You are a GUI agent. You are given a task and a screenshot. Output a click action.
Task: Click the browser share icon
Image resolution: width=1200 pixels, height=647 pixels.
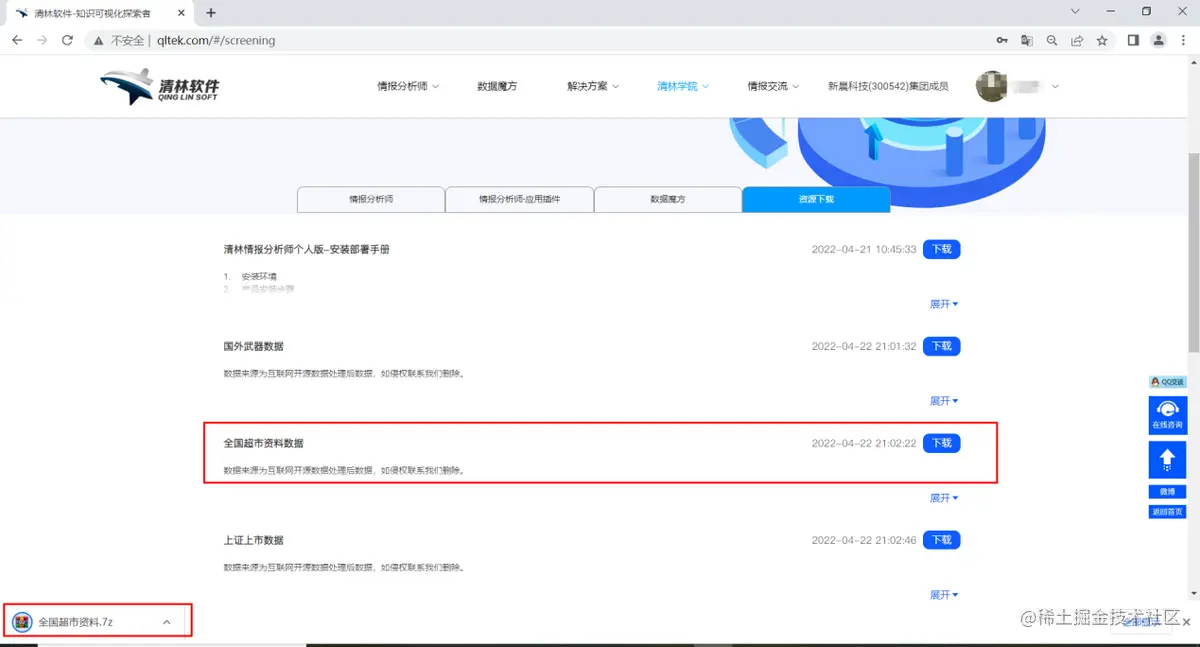point(1076,40)
